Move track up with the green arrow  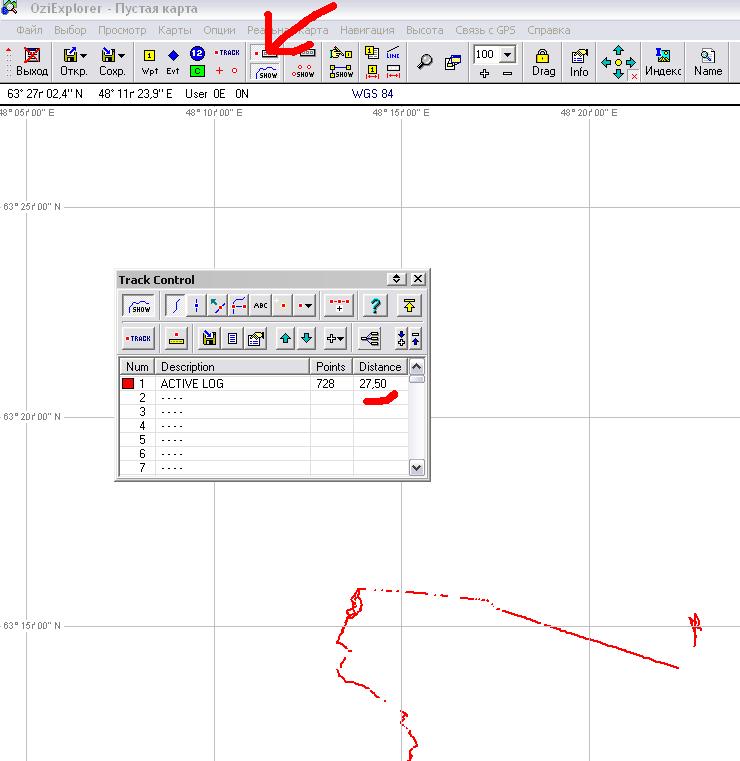(x=285, y=338)
